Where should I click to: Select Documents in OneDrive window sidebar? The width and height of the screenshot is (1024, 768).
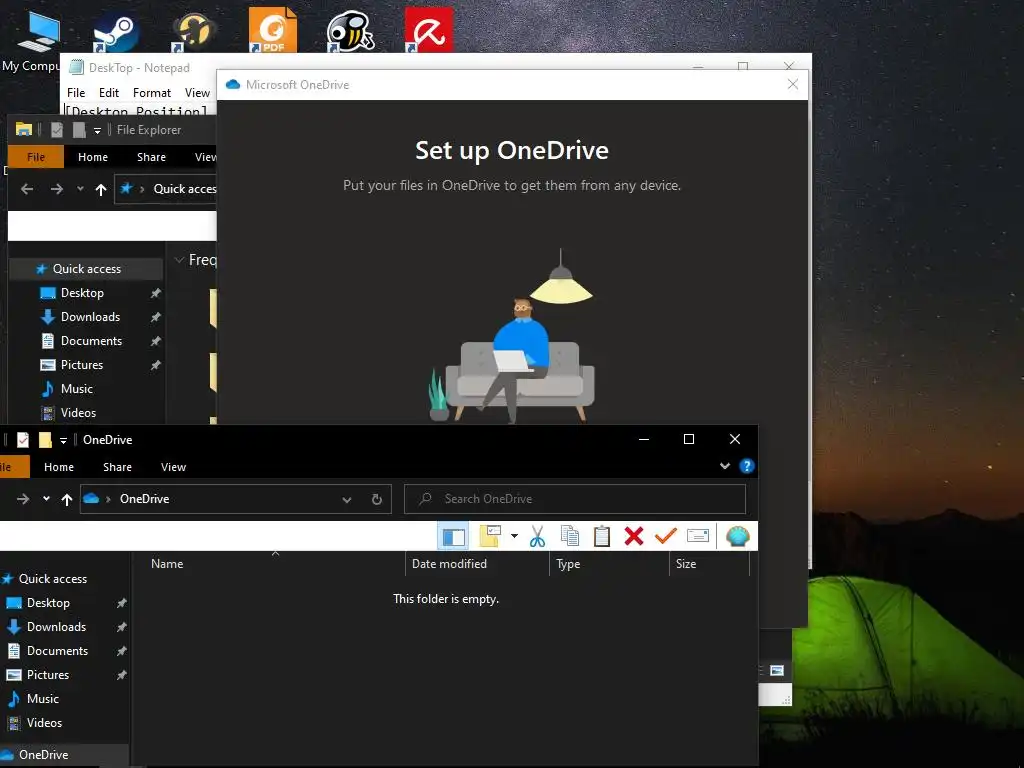pos(57,651)
